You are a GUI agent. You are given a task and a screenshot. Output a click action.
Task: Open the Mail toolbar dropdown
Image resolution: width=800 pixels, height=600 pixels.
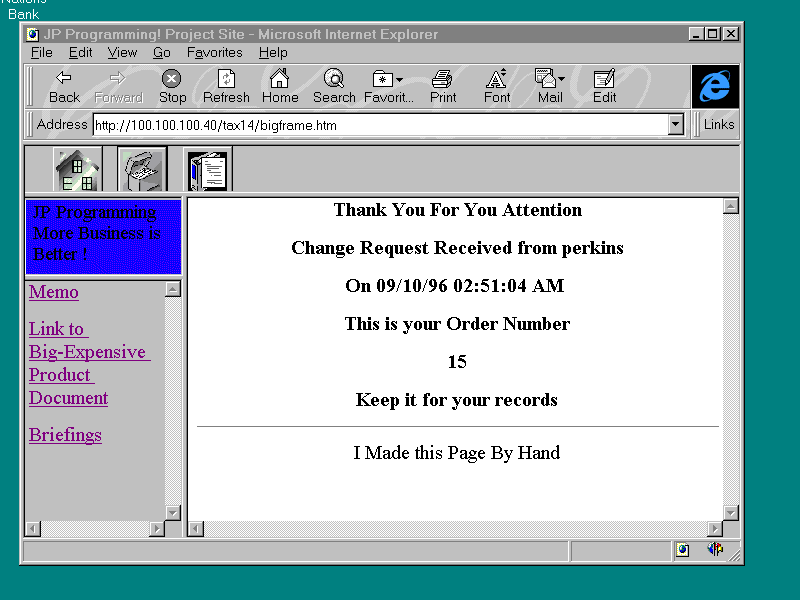tap(550, 86)
